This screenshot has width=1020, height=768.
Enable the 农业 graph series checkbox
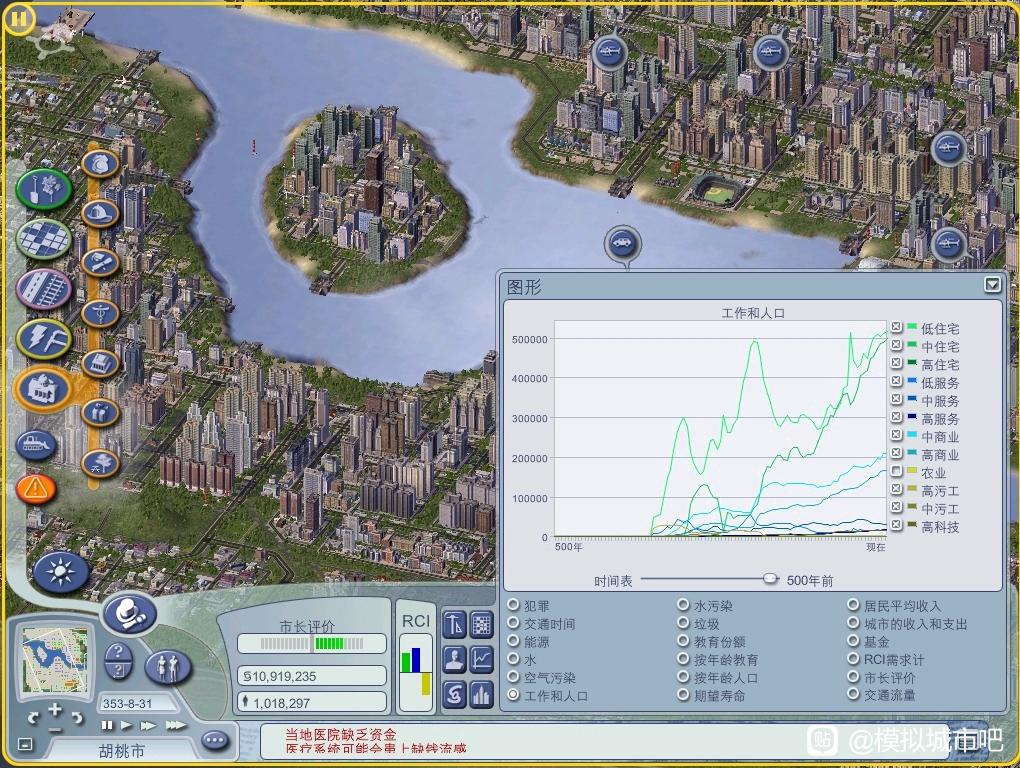pyautogui.click(x=896, y=470)
